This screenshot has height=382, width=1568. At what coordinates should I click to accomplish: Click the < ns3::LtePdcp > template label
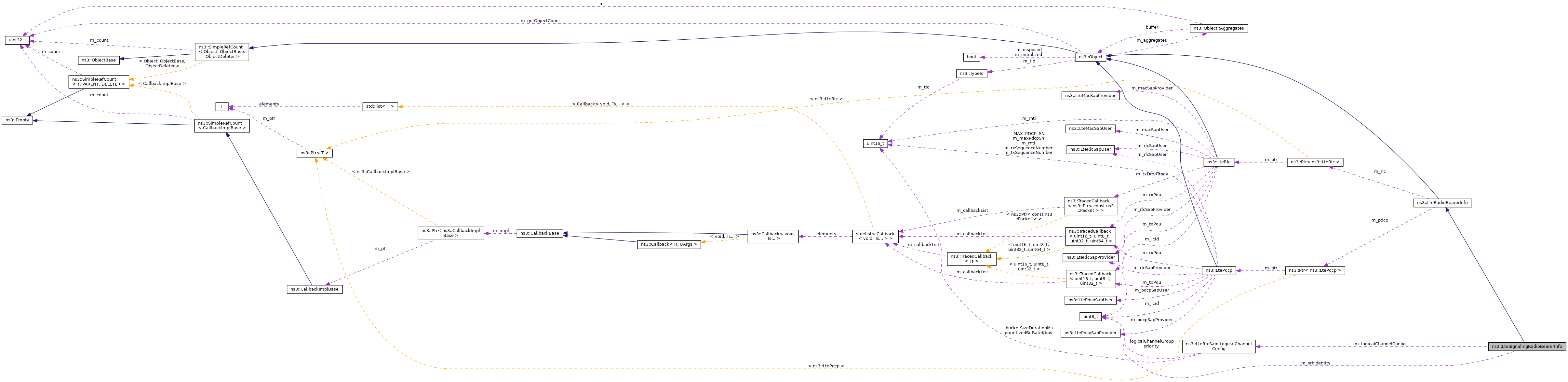pos(826,366)
